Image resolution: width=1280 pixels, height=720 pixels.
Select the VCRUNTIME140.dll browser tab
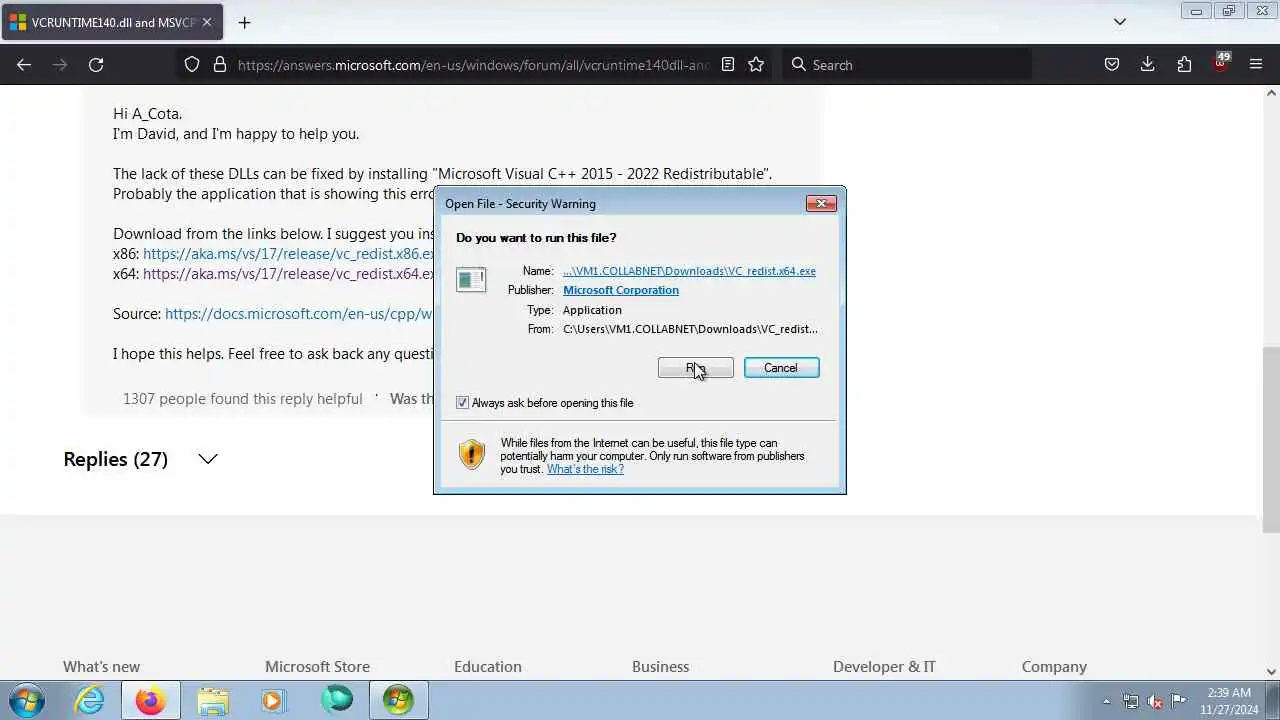(x=112, y=22)
